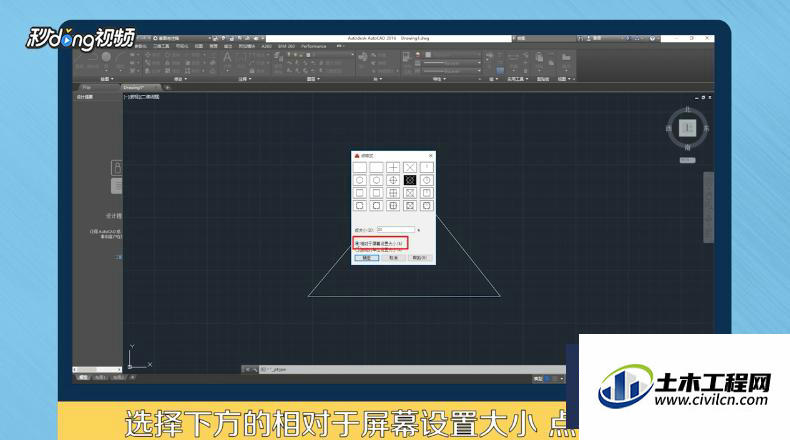Viewport: 790px width, 440px height.
Task: Enable 相对于屏幕设置大小 radio option
Action: (x=379, y=243)
